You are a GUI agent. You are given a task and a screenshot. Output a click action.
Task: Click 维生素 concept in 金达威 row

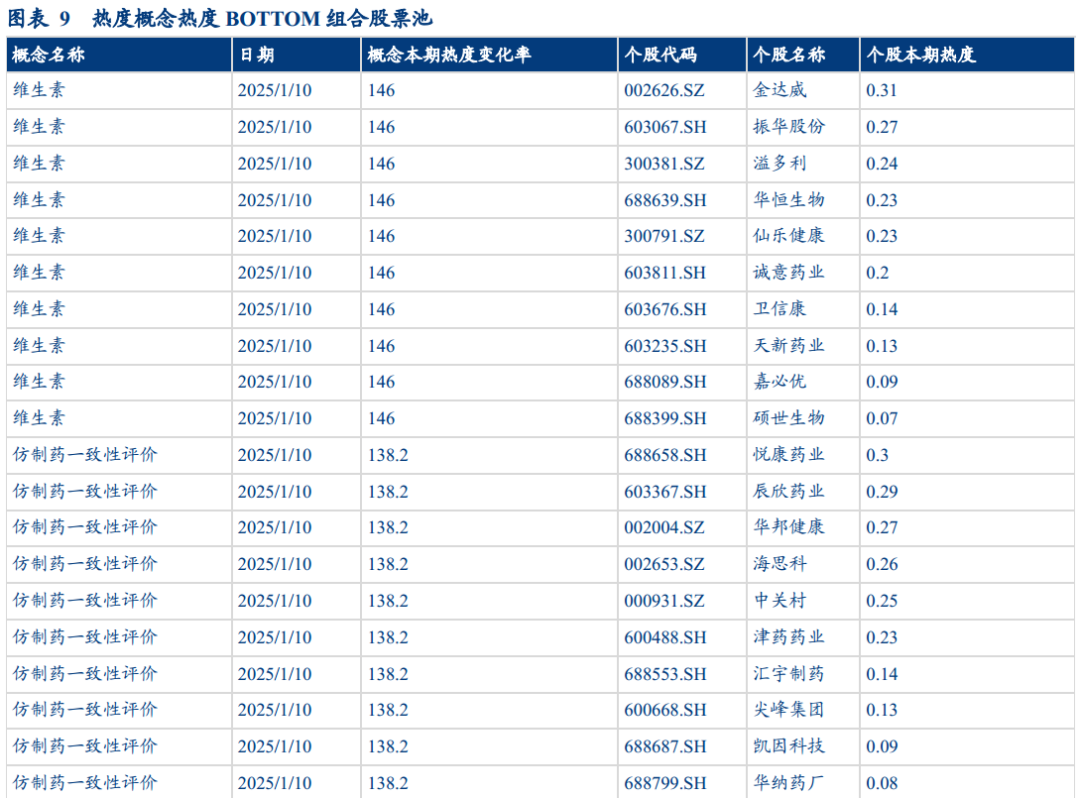tap(39, 90)
